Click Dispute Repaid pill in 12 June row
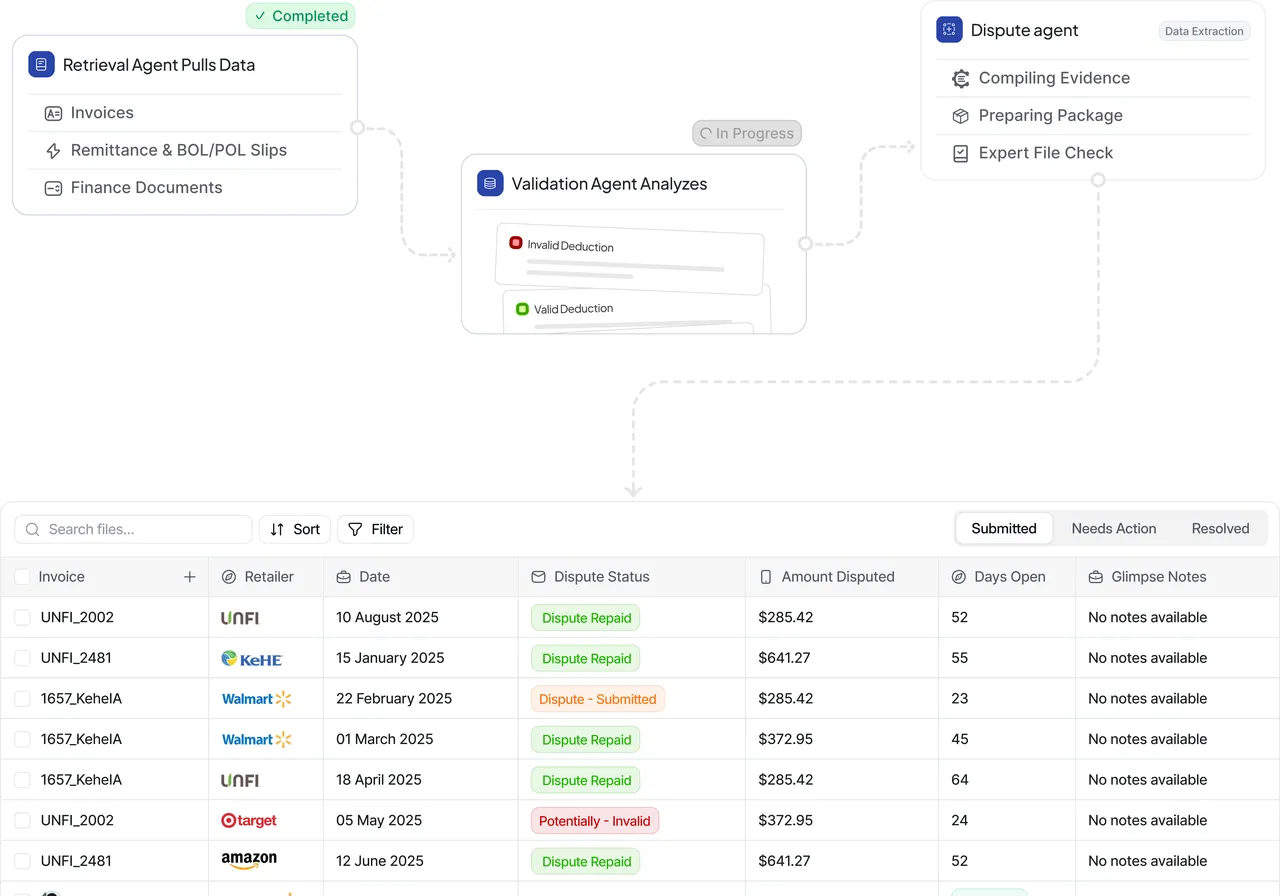The height and width of the screenshot is (896, 1280). click(x=586, y=861)
